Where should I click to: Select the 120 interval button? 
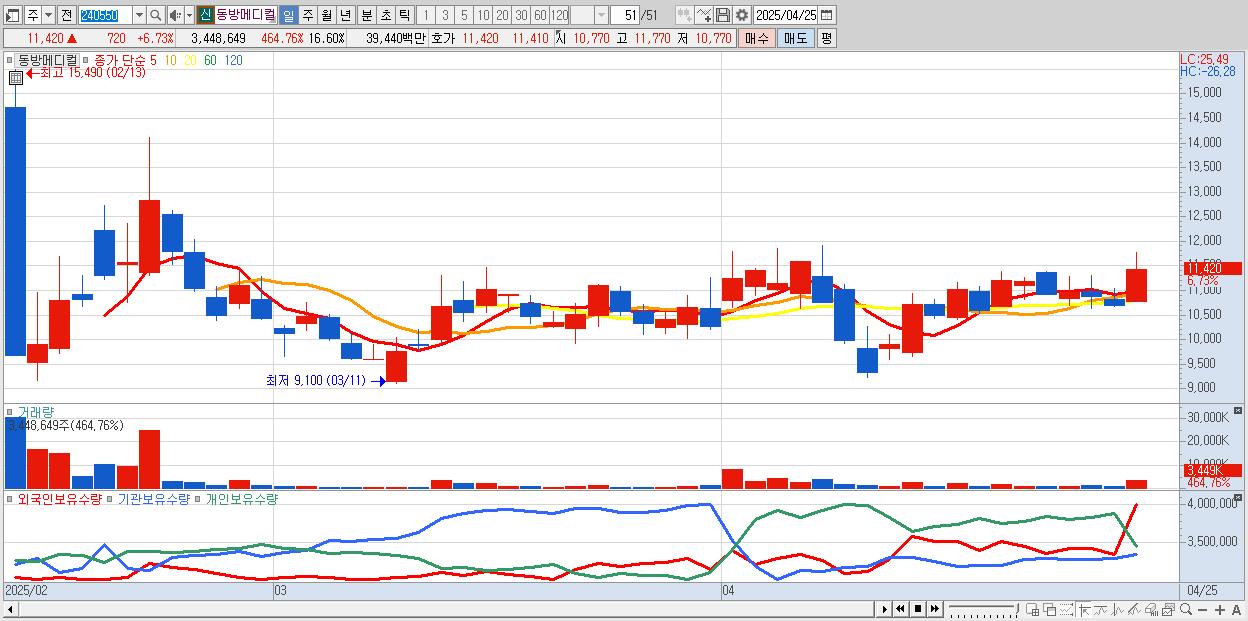point(559,15)
